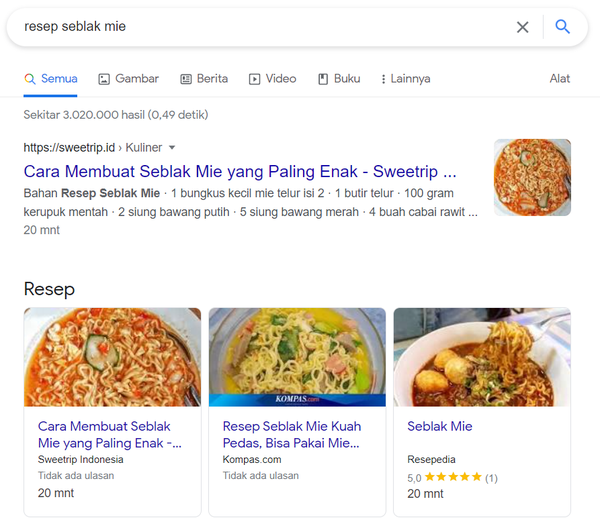
Task: Clear the search query with the X icon
Action: [522, 27]
